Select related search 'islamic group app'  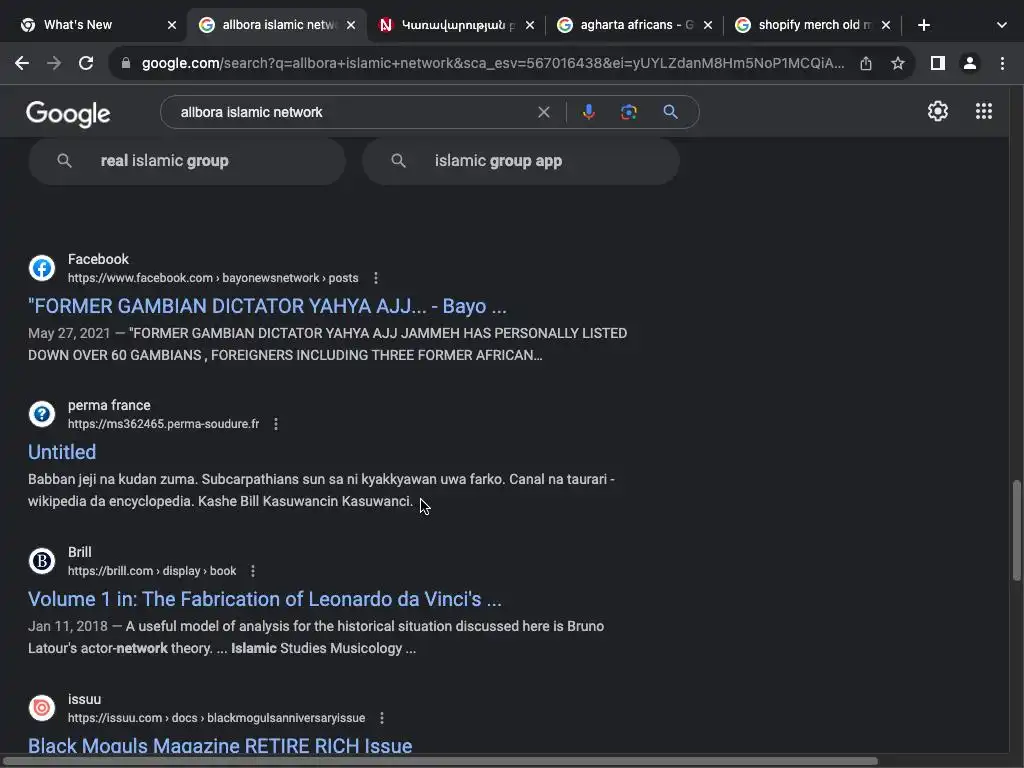[x=520, y=161]
